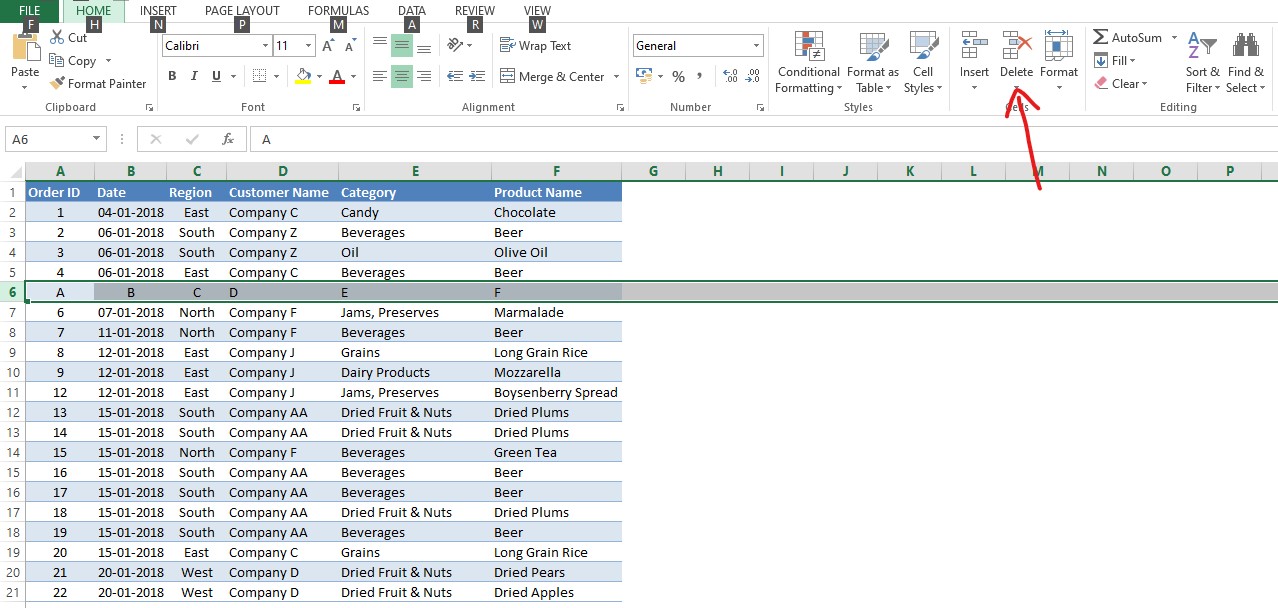This screenshot has height=608, width=1278.
Task: Click Increase Decimal icon
Action: tap(730, 76)
